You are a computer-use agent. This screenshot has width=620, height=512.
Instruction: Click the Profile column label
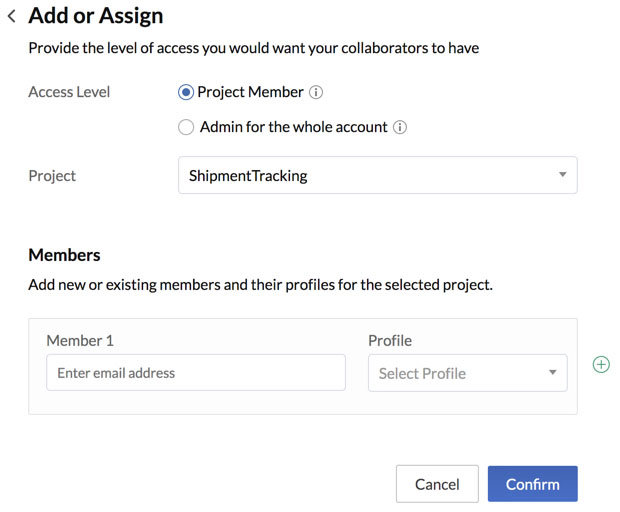tap(390, 340)
